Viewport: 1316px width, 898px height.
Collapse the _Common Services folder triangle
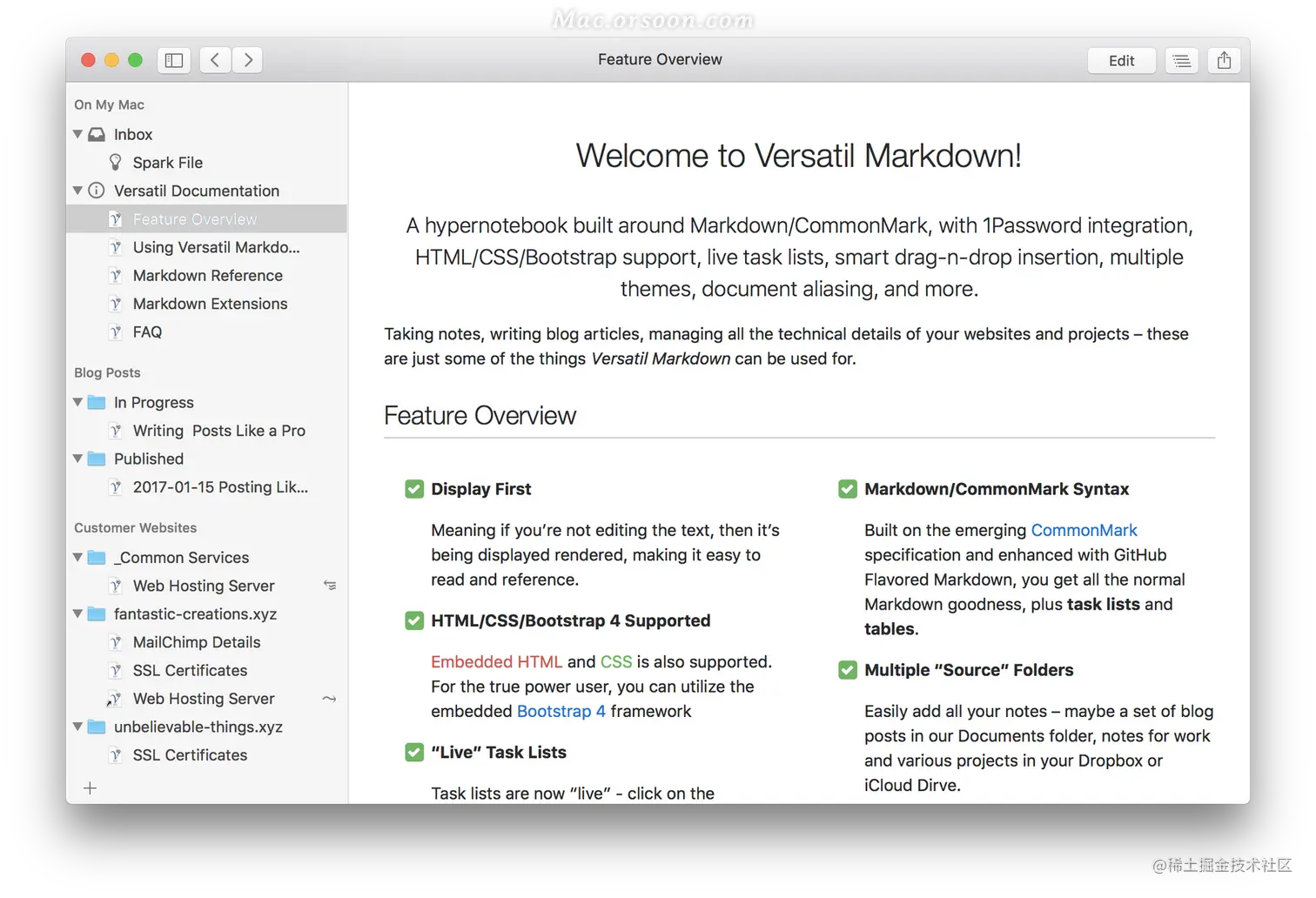click(x=77, y=557)
